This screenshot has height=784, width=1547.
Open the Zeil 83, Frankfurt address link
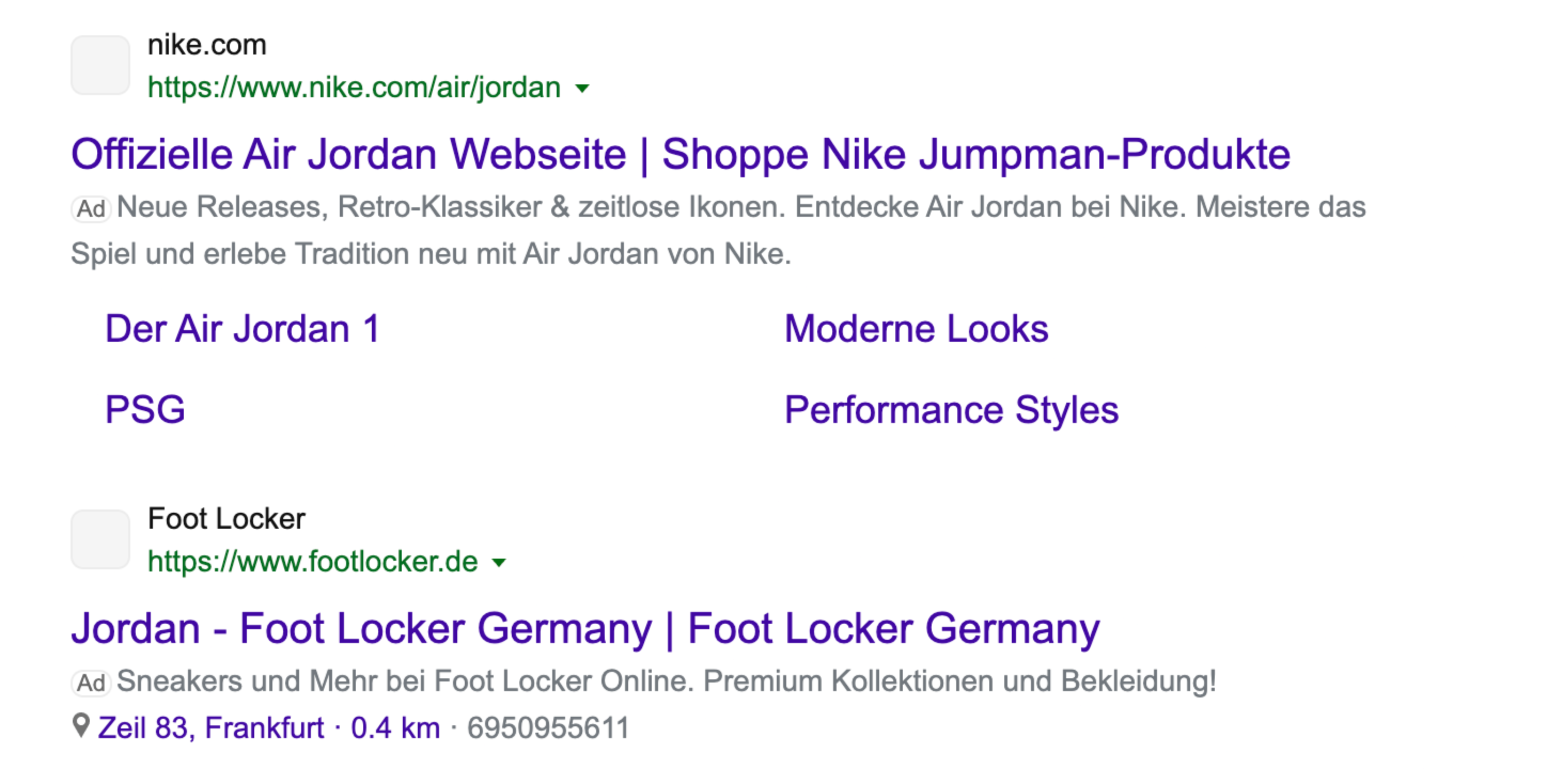[211, 728]
